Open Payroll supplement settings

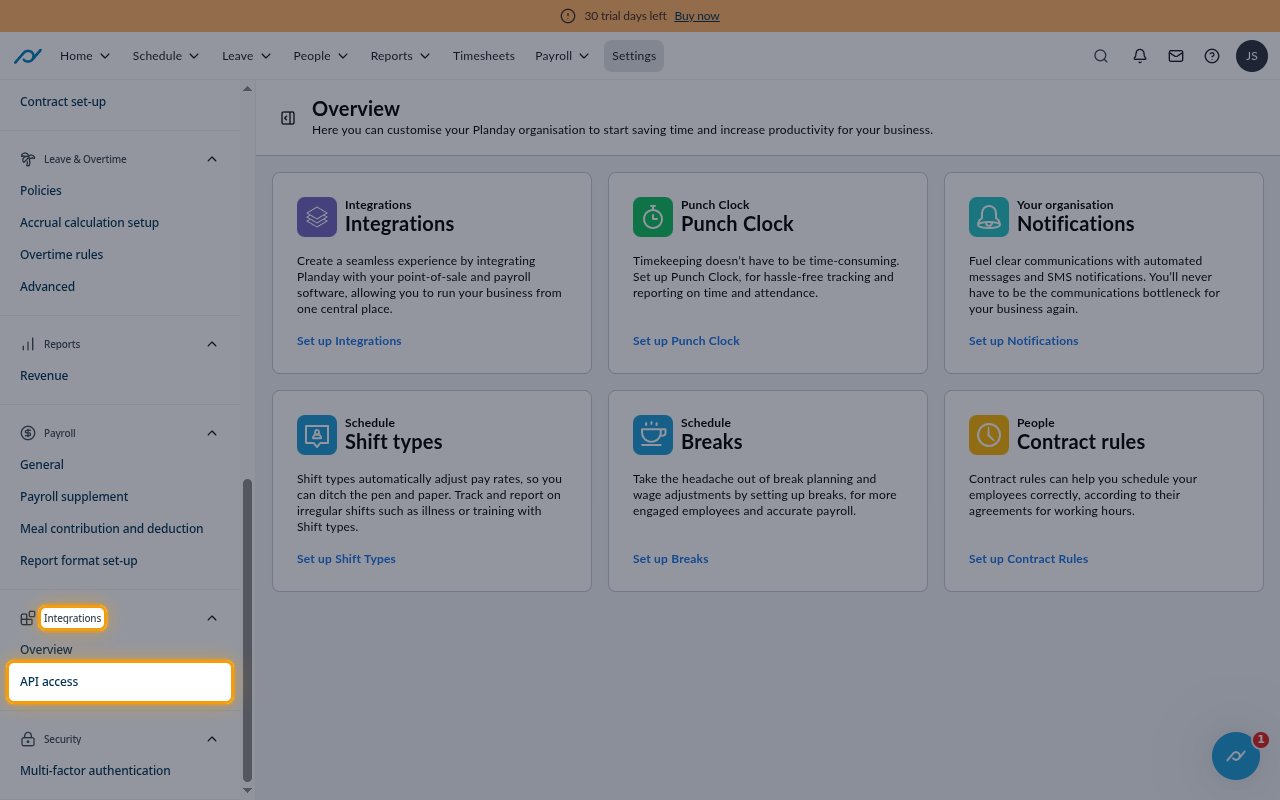[74, 496]
